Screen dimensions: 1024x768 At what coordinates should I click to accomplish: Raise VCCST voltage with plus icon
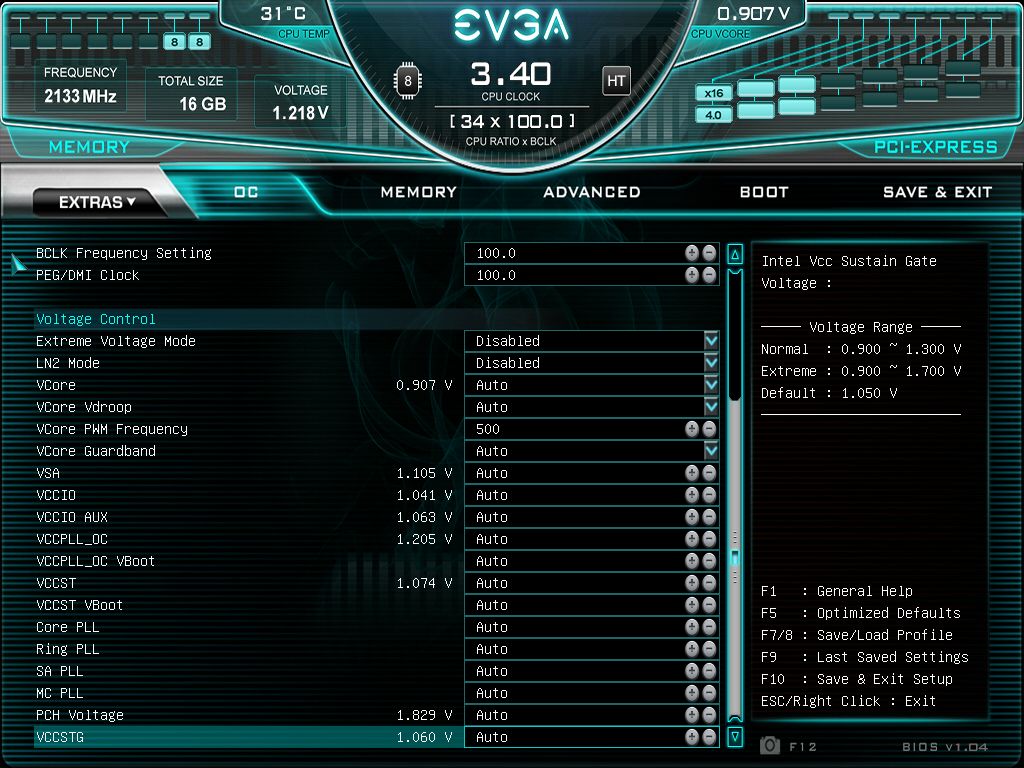(692, 583)
